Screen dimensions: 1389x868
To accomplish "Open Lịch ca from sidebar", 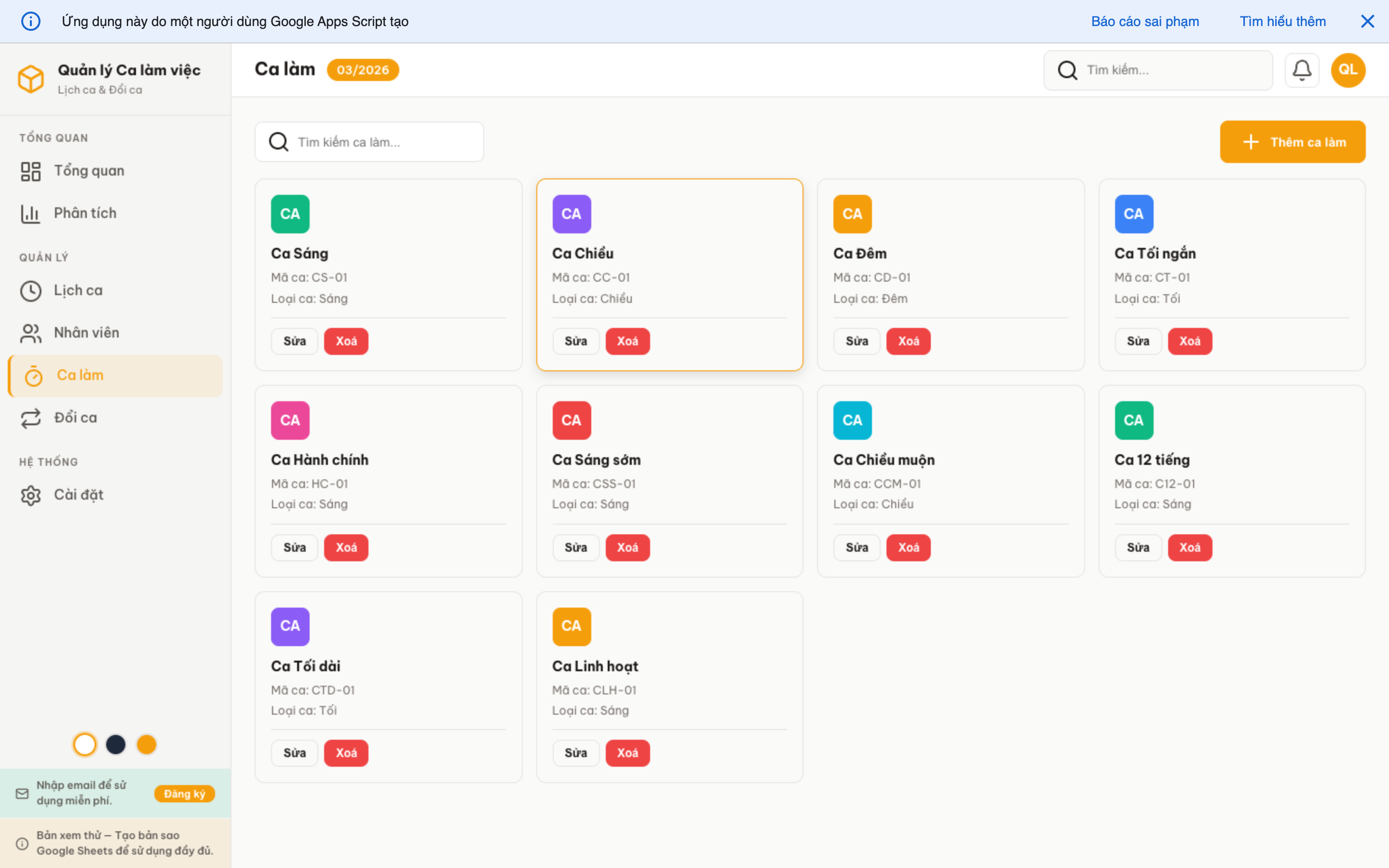I will [78, 290].
